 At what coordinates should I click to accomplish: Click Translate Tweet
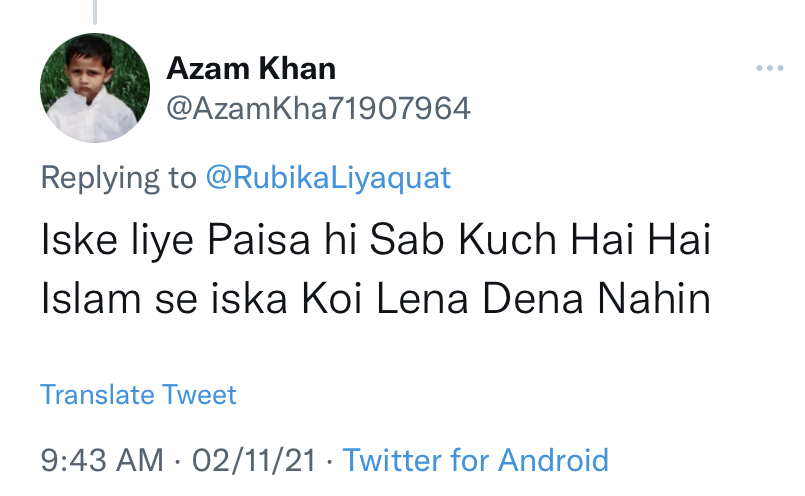click(x=138, y=394)
